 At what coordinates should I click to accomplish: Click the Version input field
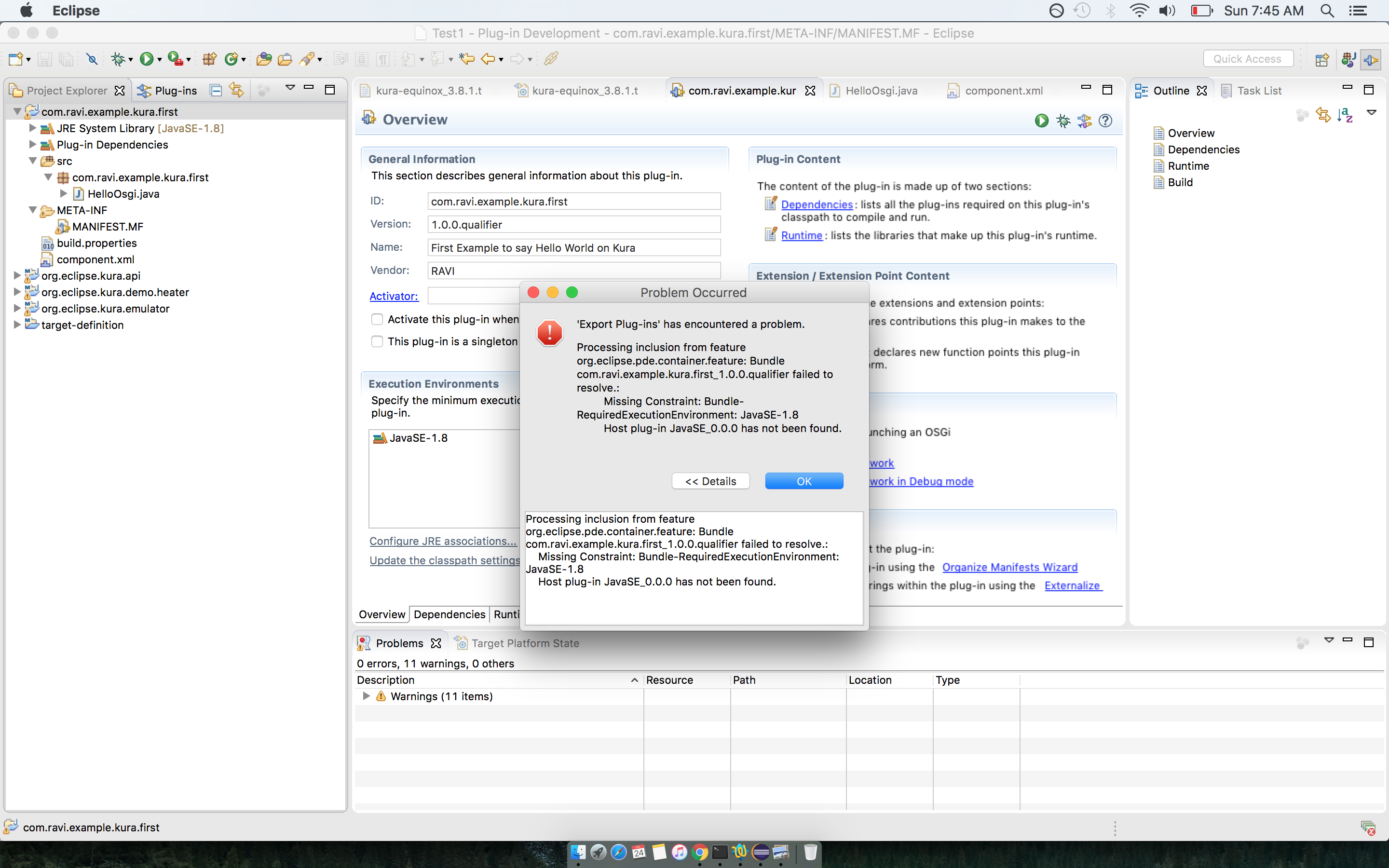click(x=574, y=224)
